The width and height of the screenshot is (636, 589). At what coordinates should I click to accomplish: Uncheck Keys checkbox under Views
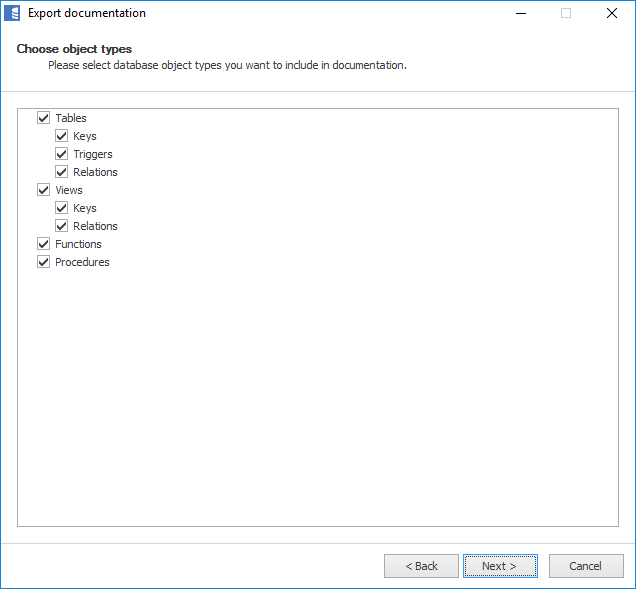pos(62,208)
